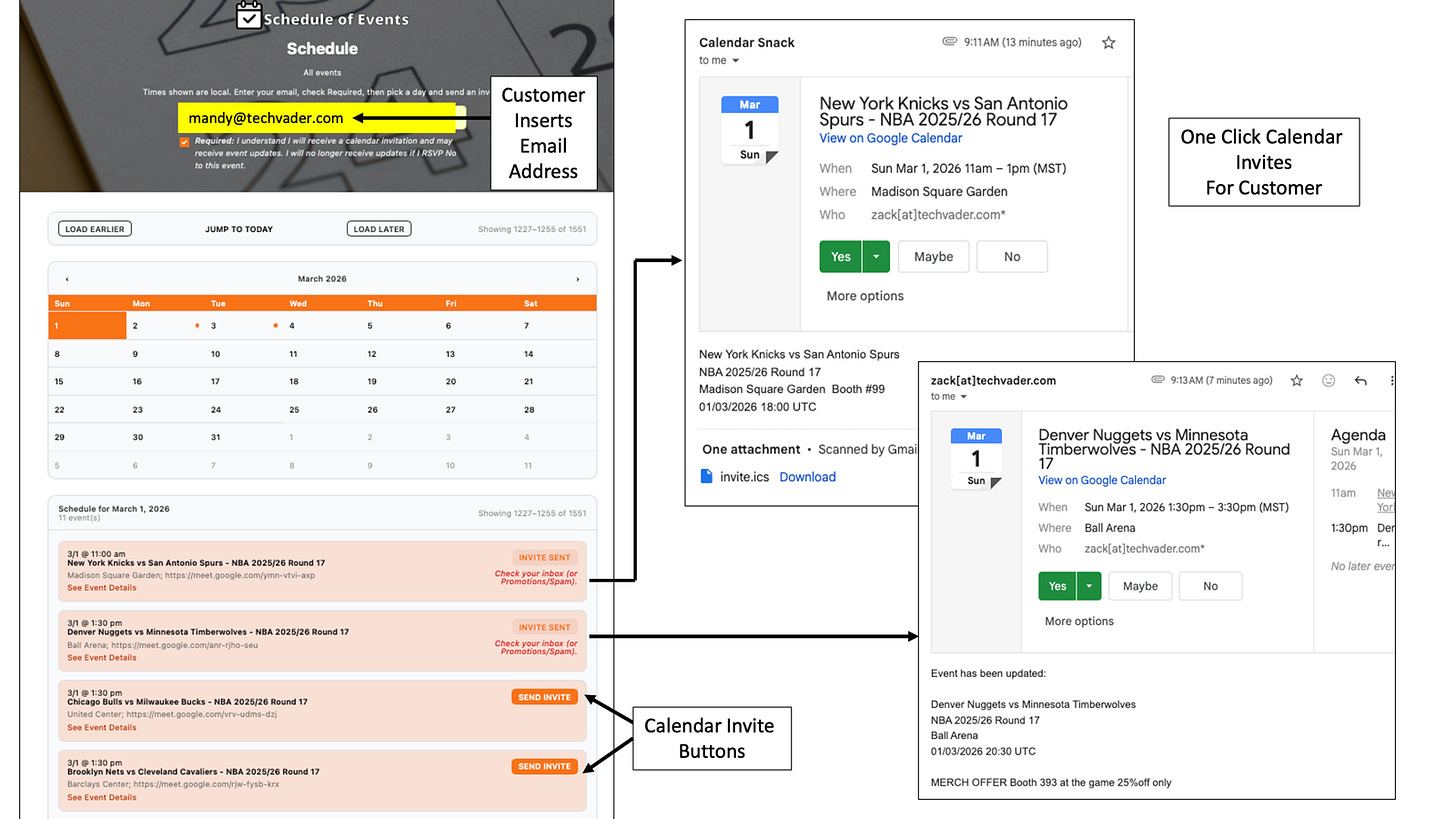Screen dimensions: 1456x819
Task: Accept Nuggets vs Timberwolves invite with Yes
Action: (x=1058, y=586)
